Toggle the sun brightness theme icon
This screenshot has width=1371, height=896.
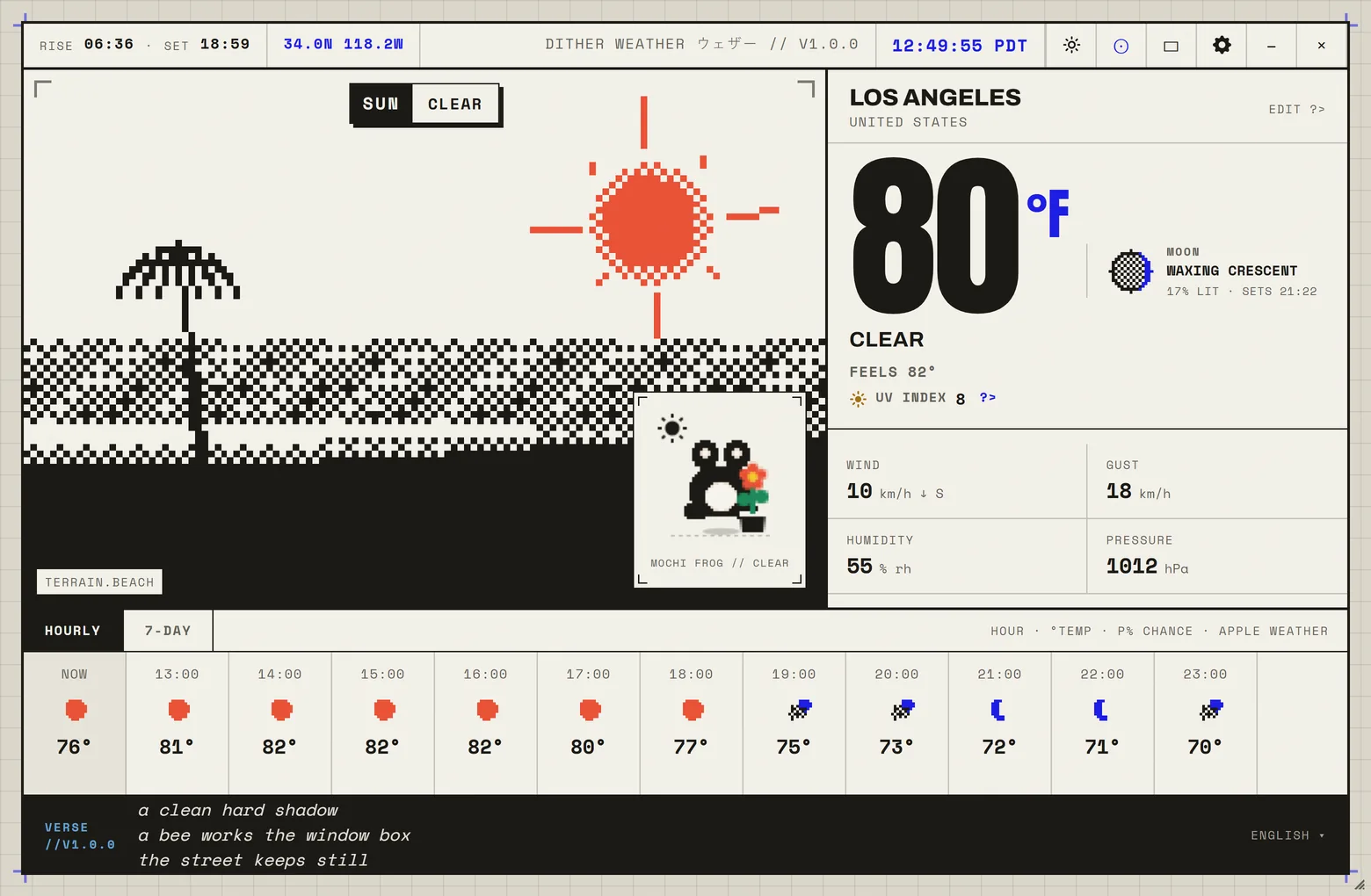pos(1070,45)
